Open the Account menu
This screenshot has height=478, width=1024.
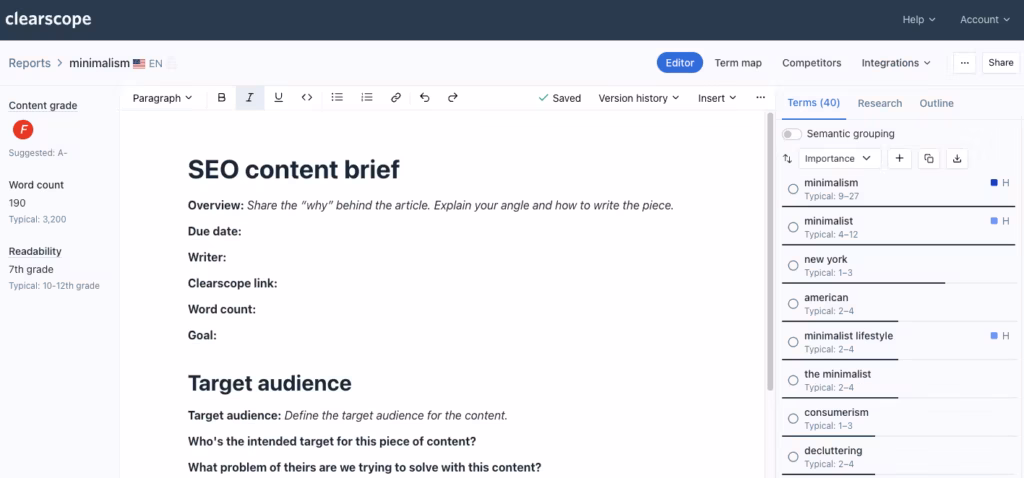point(985,20)
